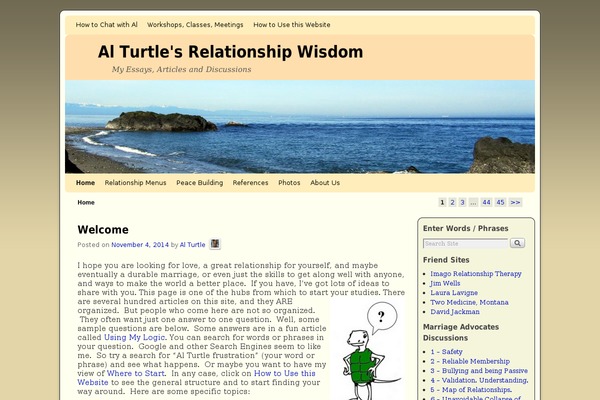This screenshot has height=400, width=600.
Task: Open discussion 2 - Reliable Membership
Action: 470,361
